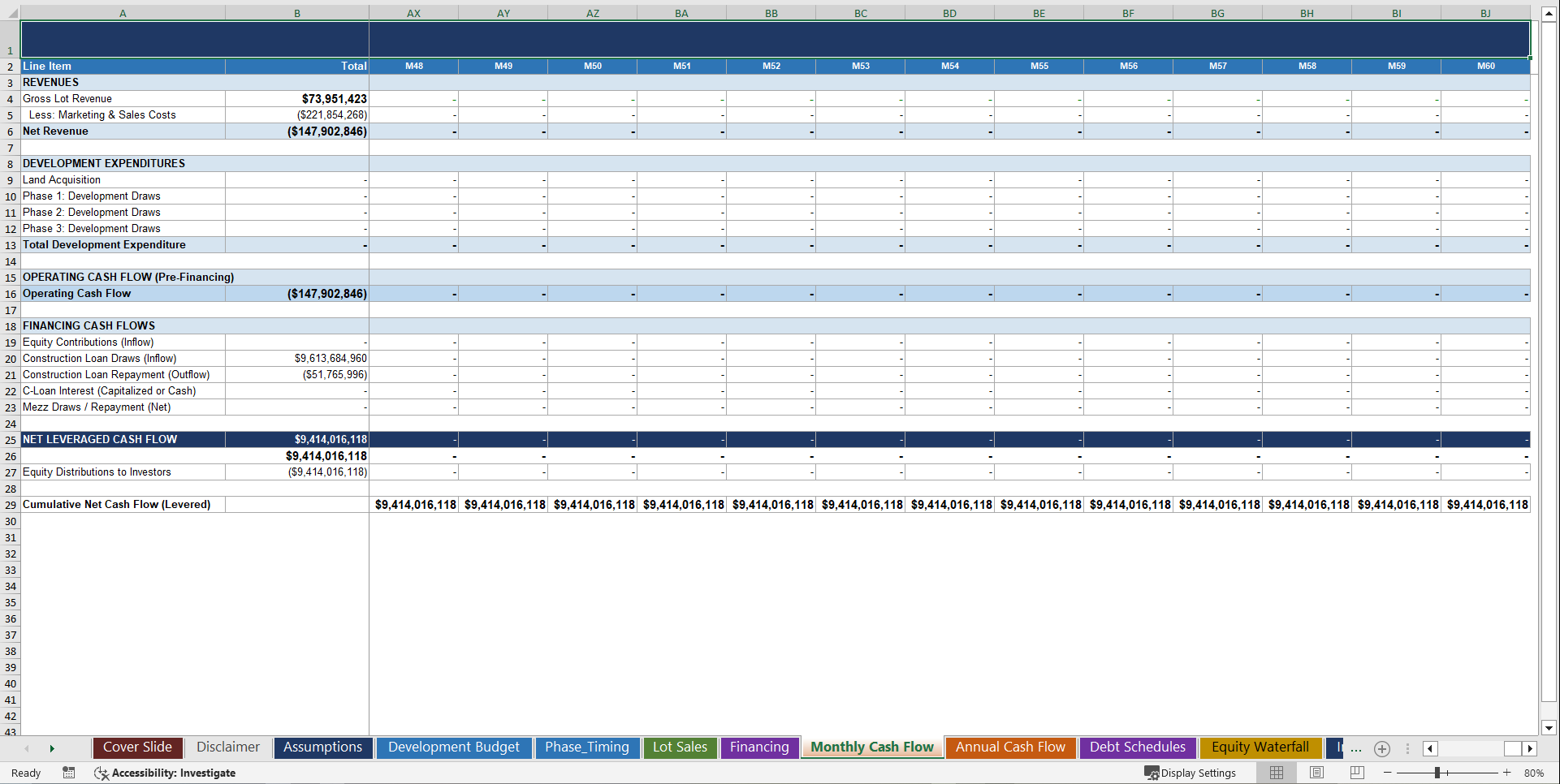The height and width of the screenshot is (784, 1560).
Task: Click the green next-sheet navigation arrow
Action: [52, 749]
